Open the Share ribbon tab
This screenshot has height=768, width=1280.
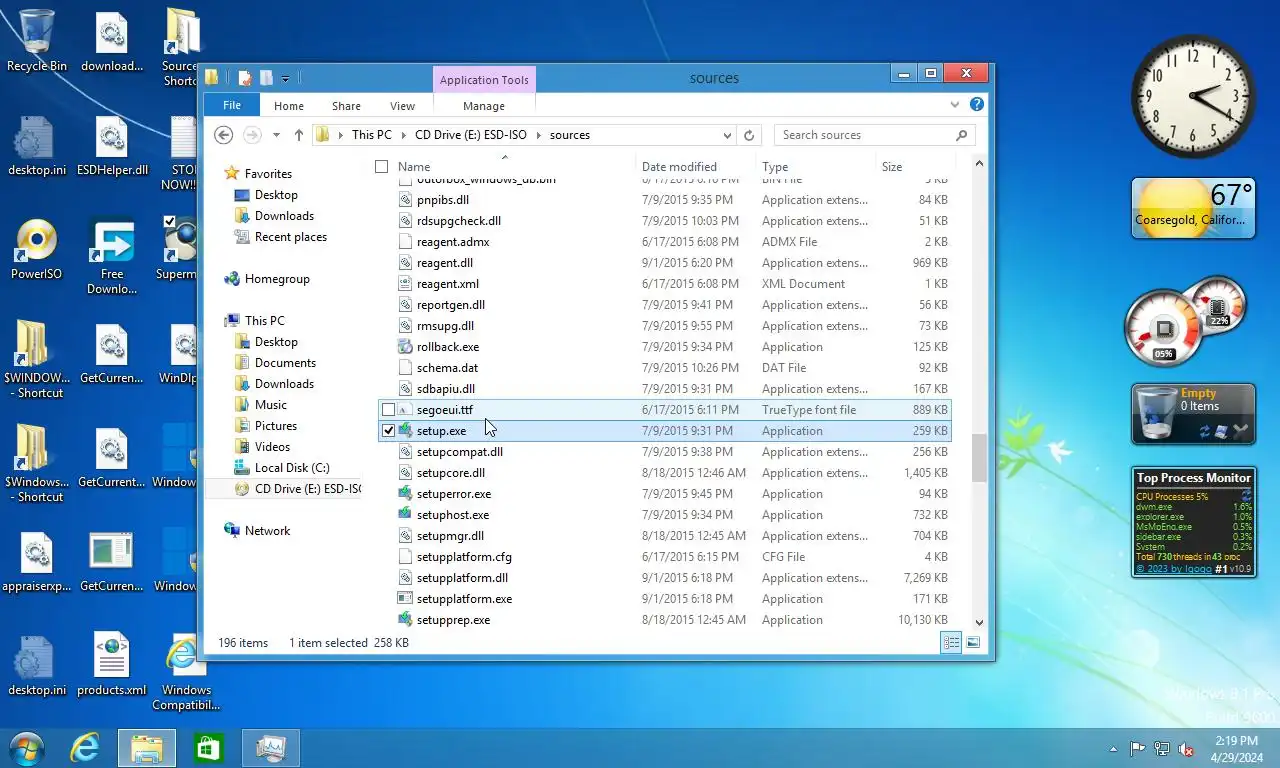(x=346, y=106)
